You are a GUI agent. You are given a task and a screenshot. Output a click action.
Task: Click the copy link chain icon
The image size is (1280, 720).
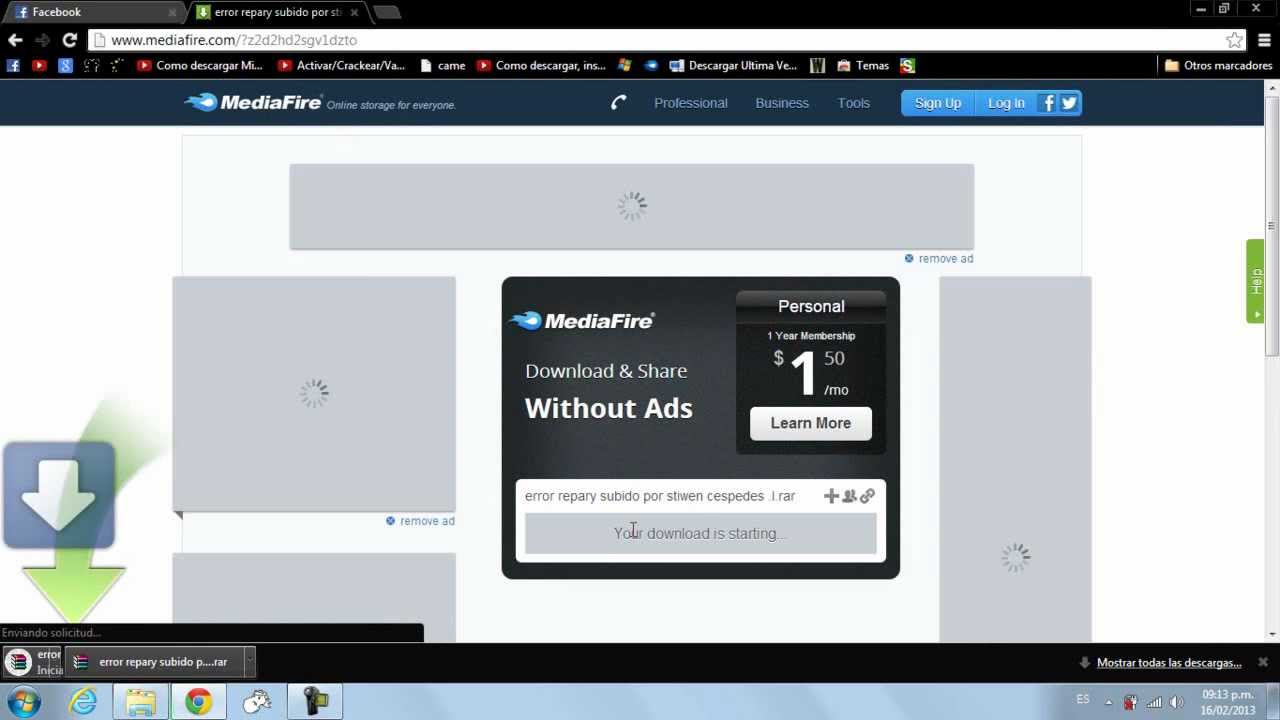(867, 496)
